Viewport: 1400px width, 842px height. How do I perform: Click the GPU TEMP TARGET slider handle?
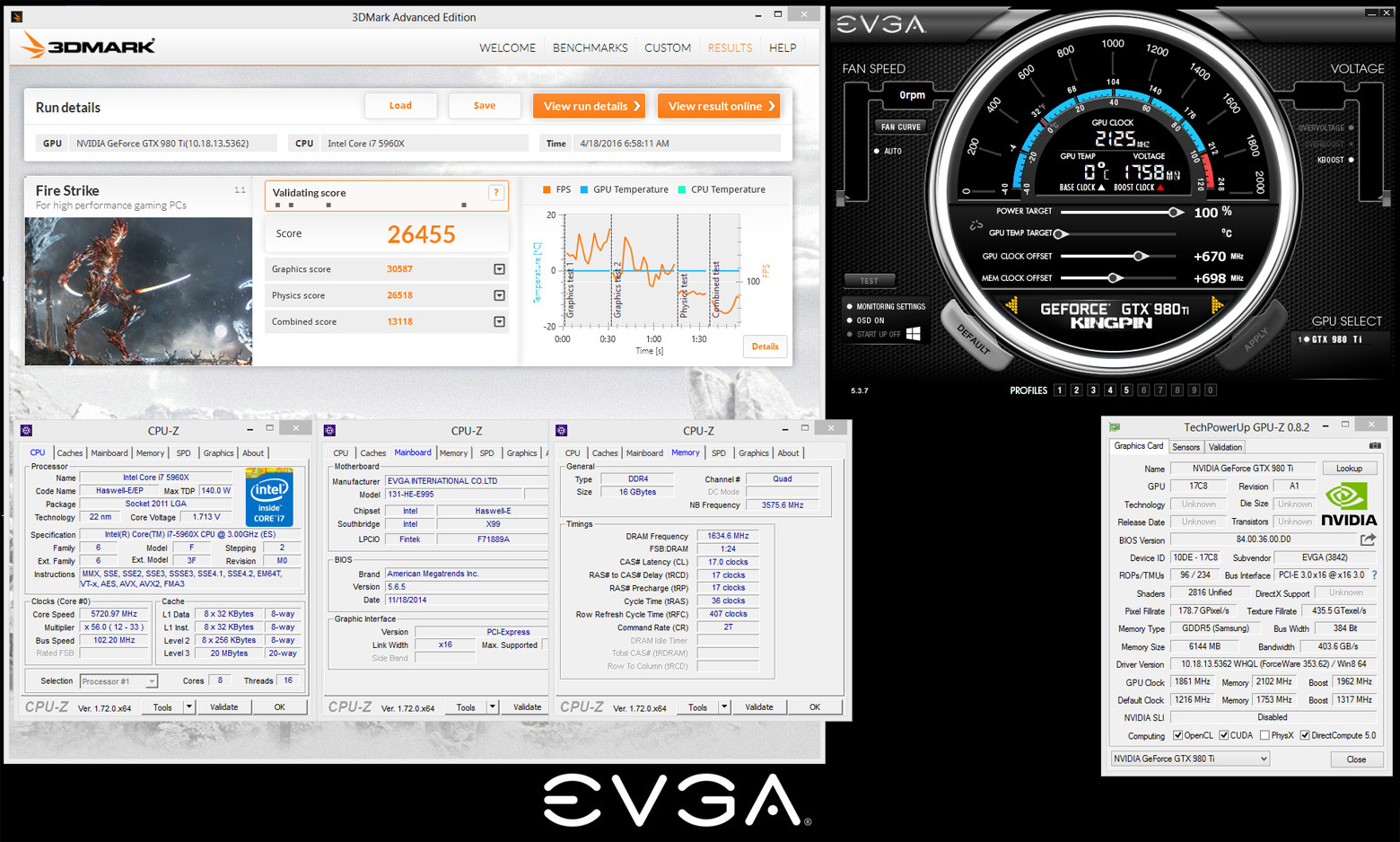[x=1061, y=233]
